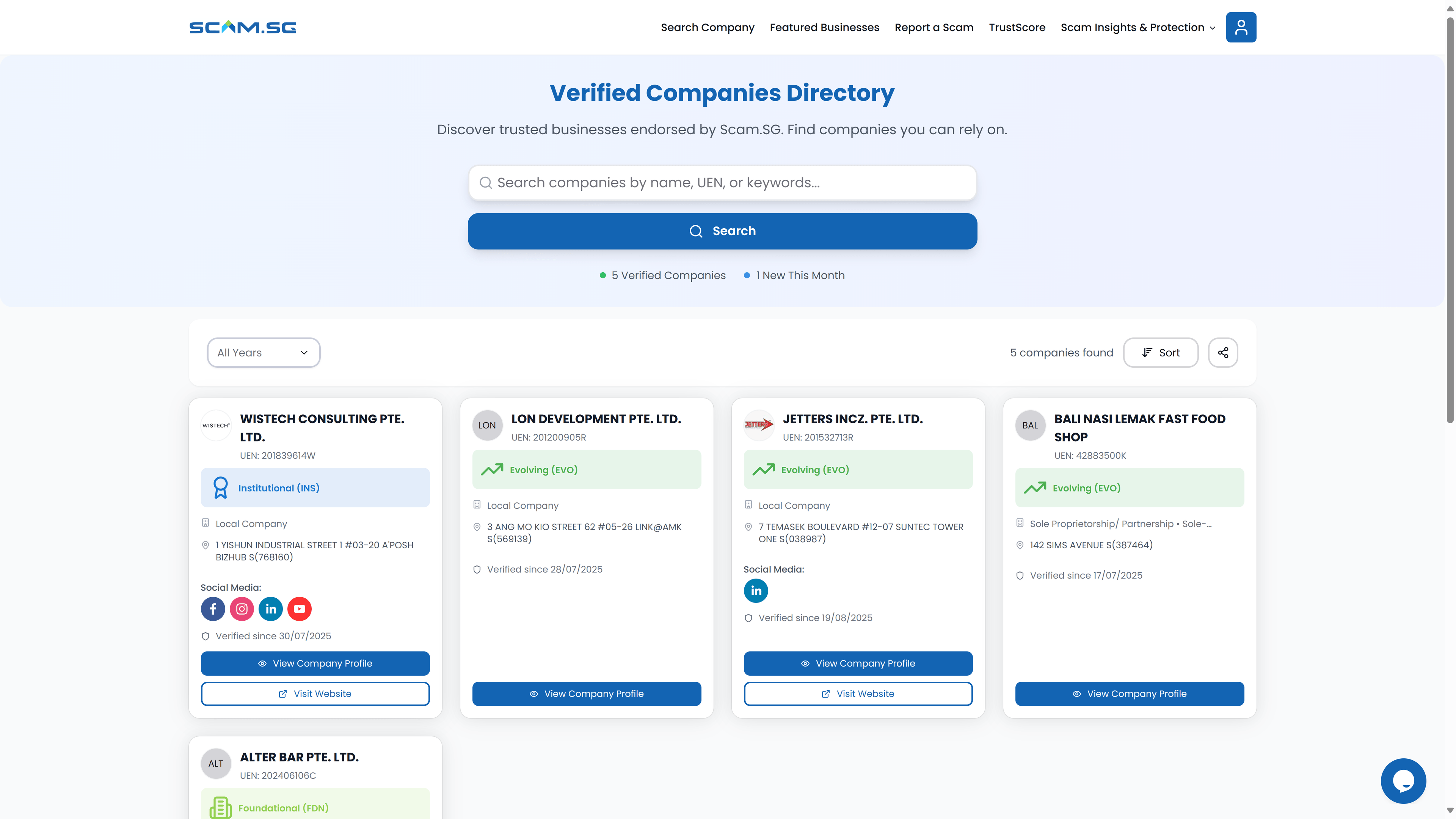Click the blue Search button
The height and width of the screenshot is (819, 1456).
pyautogui.click(x=722, y=231)
